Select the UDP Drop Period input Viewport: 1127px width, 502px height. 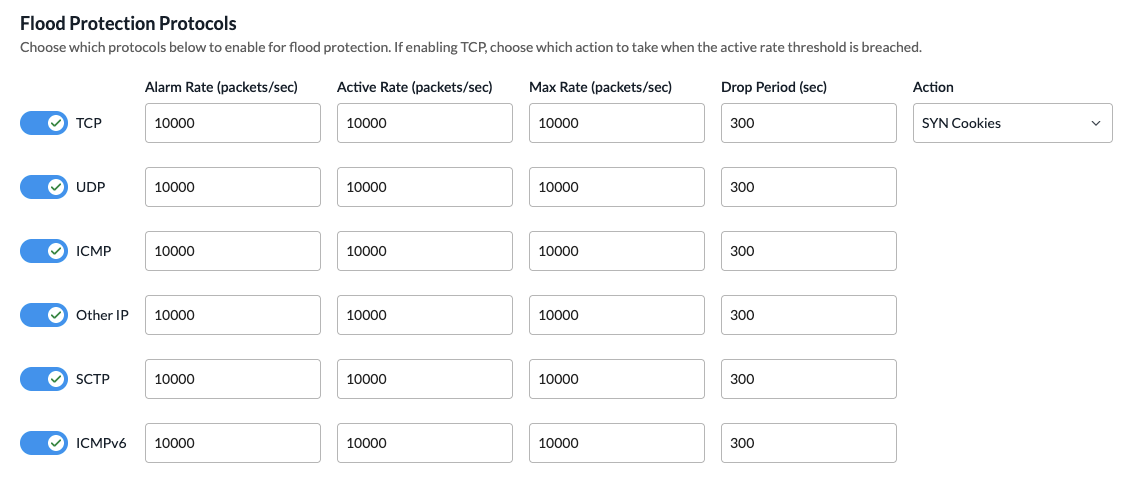click(809, 187)
